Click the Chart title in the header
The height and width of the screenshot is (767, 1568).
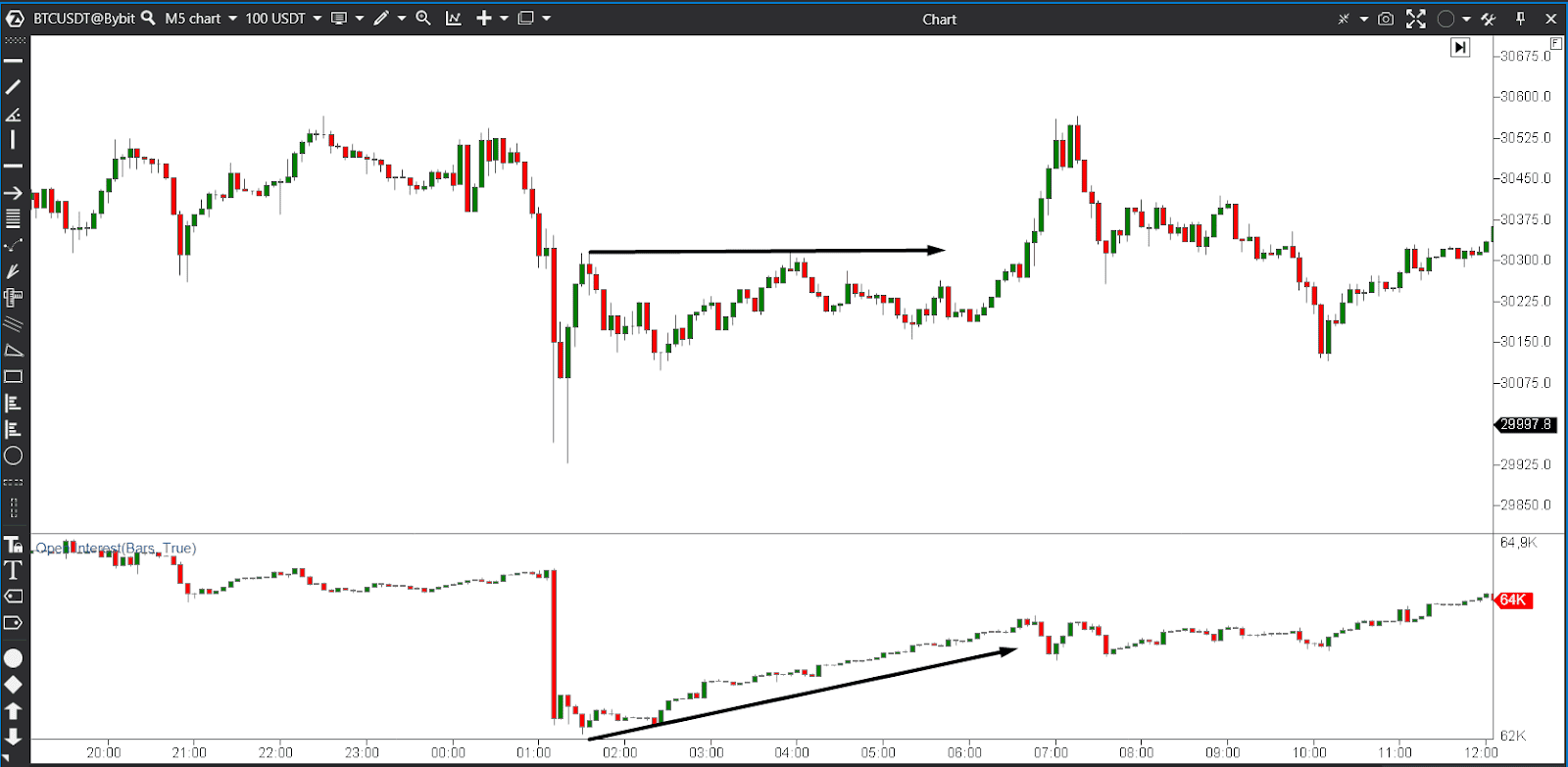click(939, 20)
